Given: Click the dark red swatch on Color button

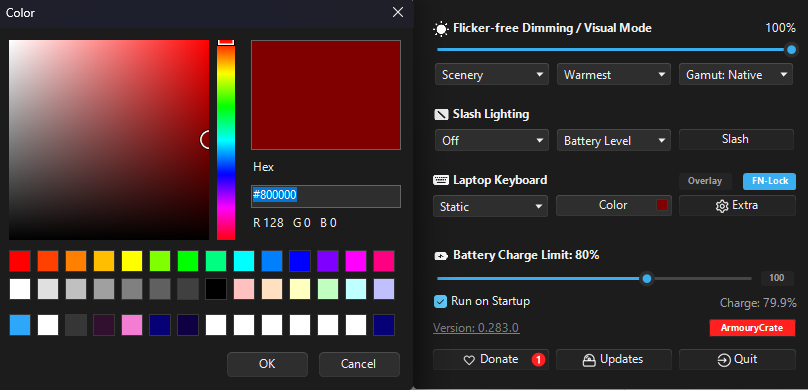Looking at the screenshot, I should coord(662,205).
